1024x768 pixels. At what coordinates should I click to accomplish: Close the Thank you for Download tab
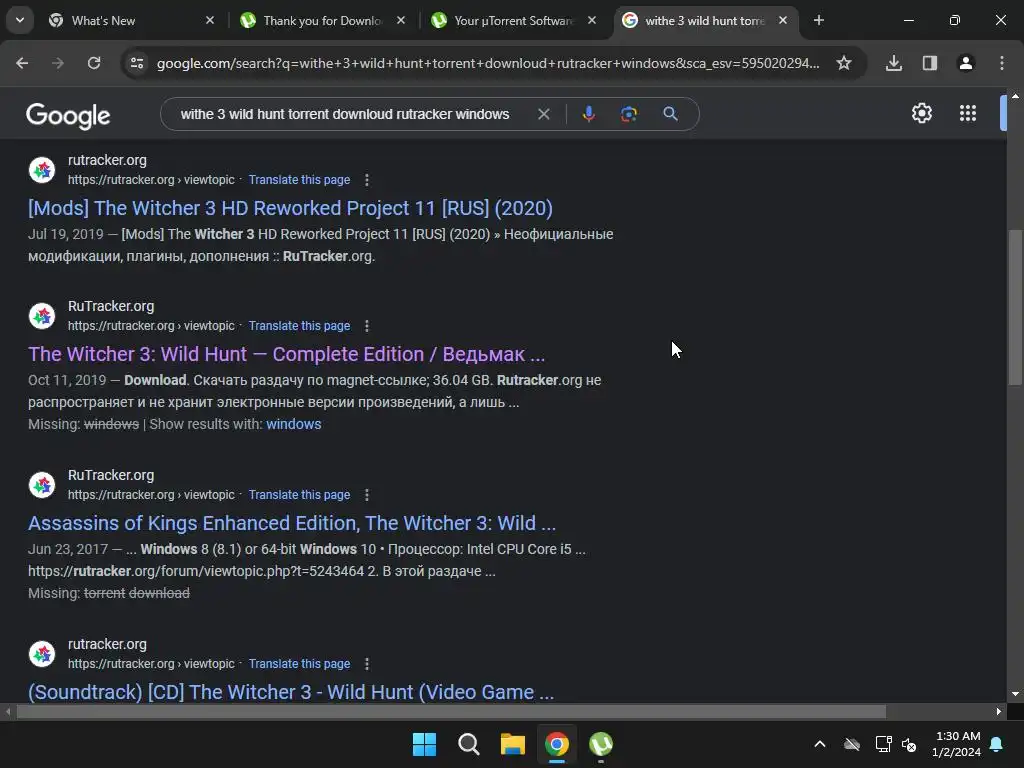(401, 20)
